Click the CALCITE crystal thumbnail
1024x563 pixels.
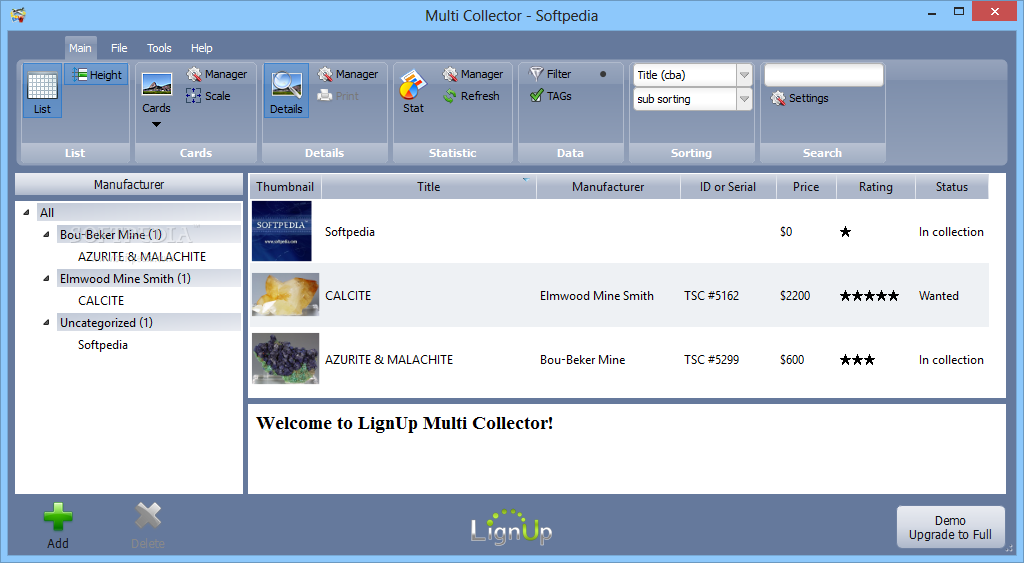click(285, 295)
